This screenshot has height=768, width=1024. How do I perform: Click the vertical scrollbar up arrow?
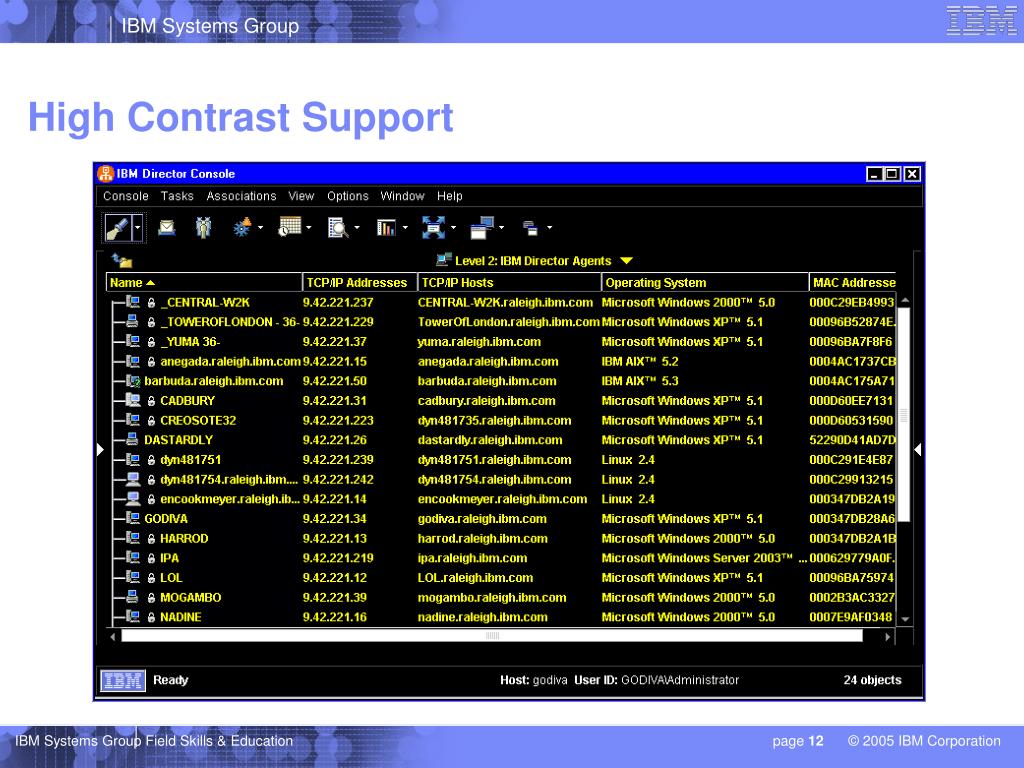coord(905,300)
